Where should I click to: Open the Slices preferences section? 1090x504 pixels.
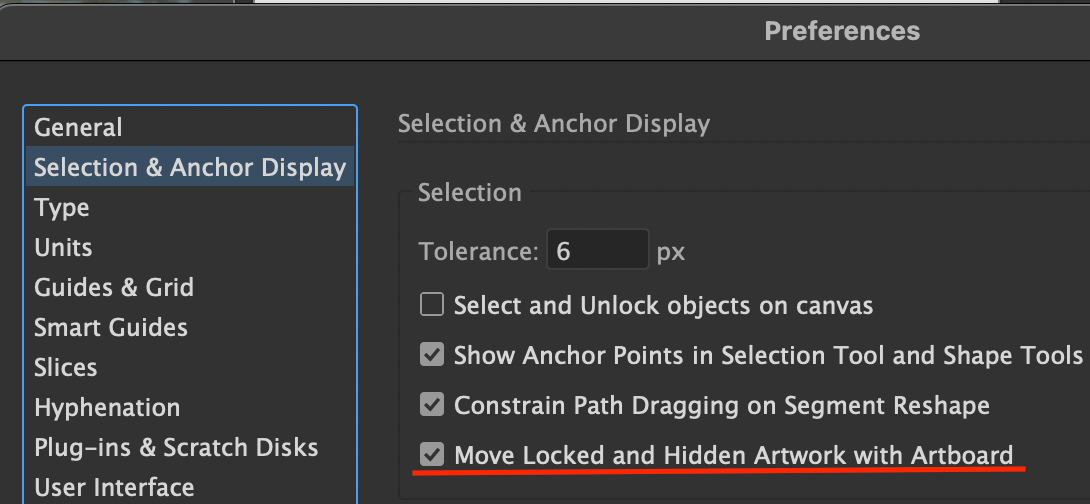[66, 368]
